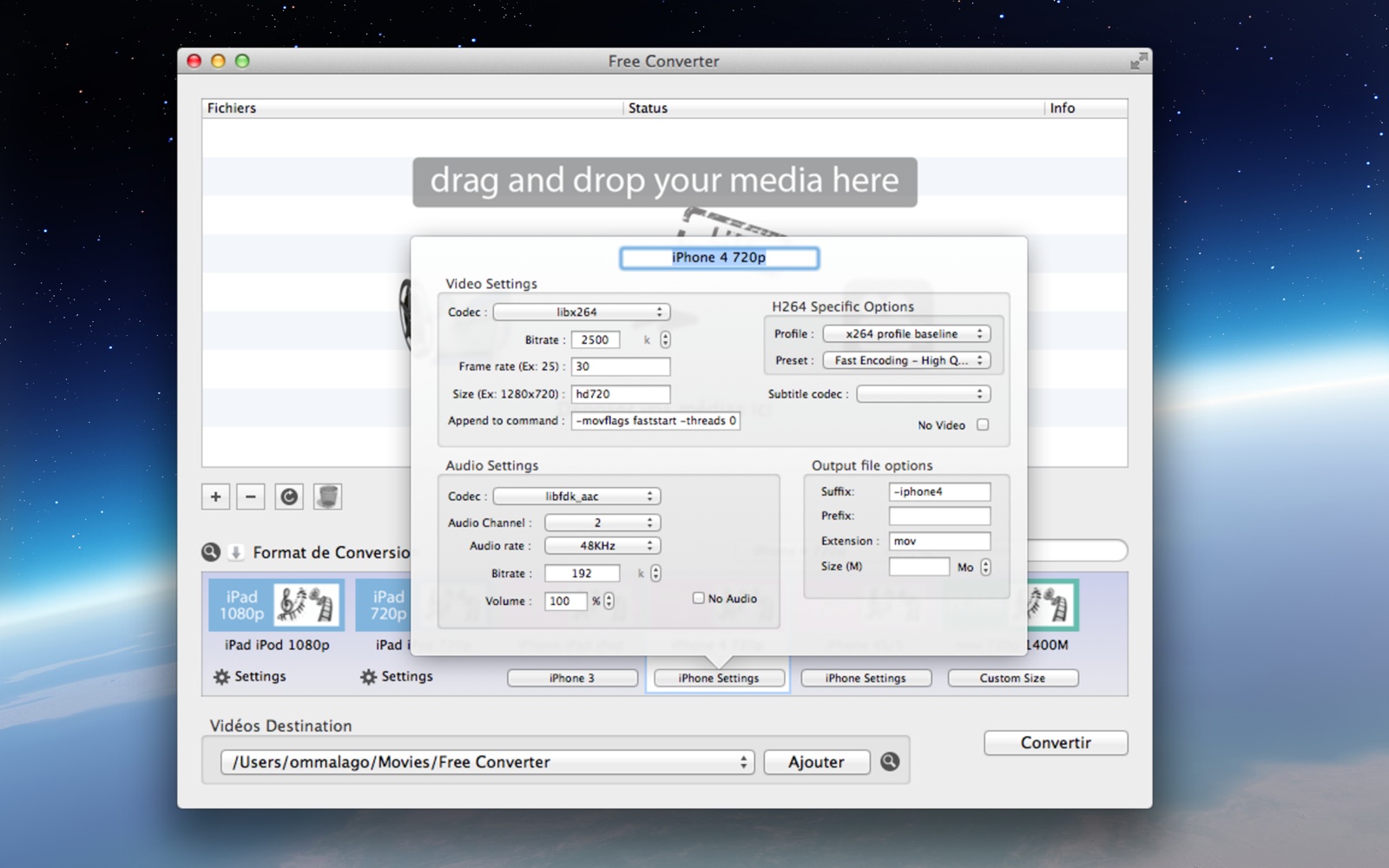Screen dimensions: 1389x868
Task: Click the Custom Size button
Action: 1012,678
